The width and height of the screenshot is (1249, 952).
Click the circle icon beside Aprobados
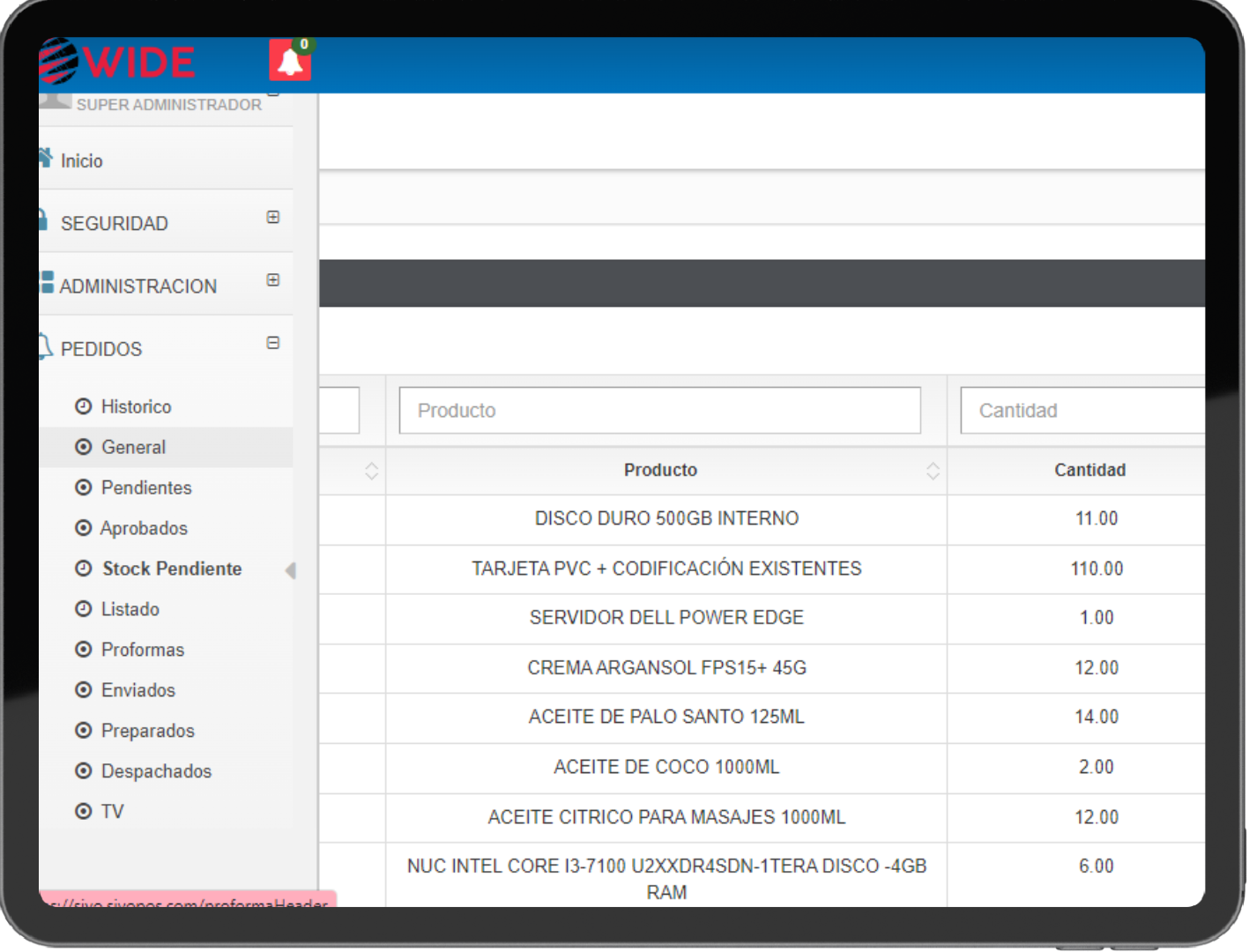[84, 528]
